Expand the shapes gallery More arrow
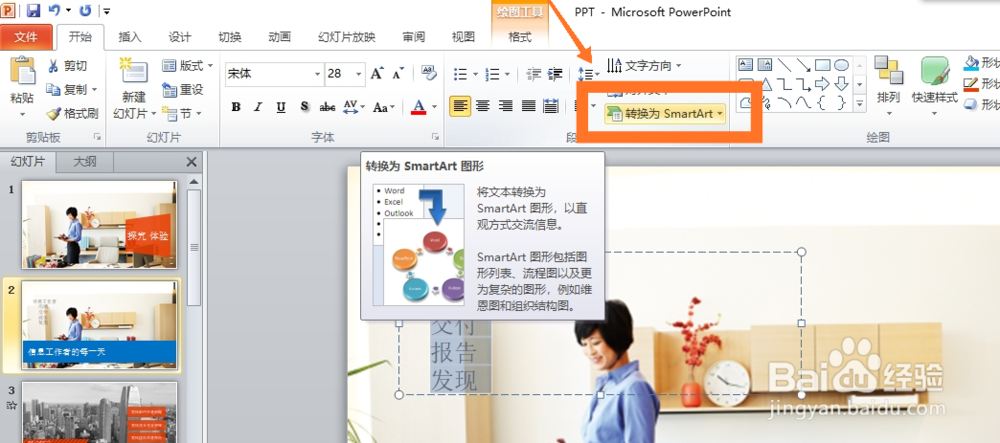Viewport: 1000px width, 443px height. click(860, 103)
